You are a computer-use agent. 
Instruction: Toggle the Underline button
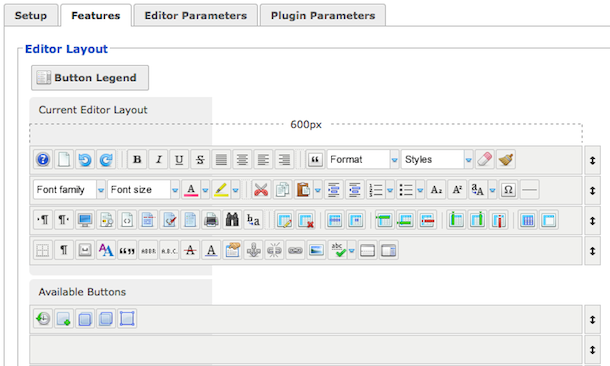(179, 159)
